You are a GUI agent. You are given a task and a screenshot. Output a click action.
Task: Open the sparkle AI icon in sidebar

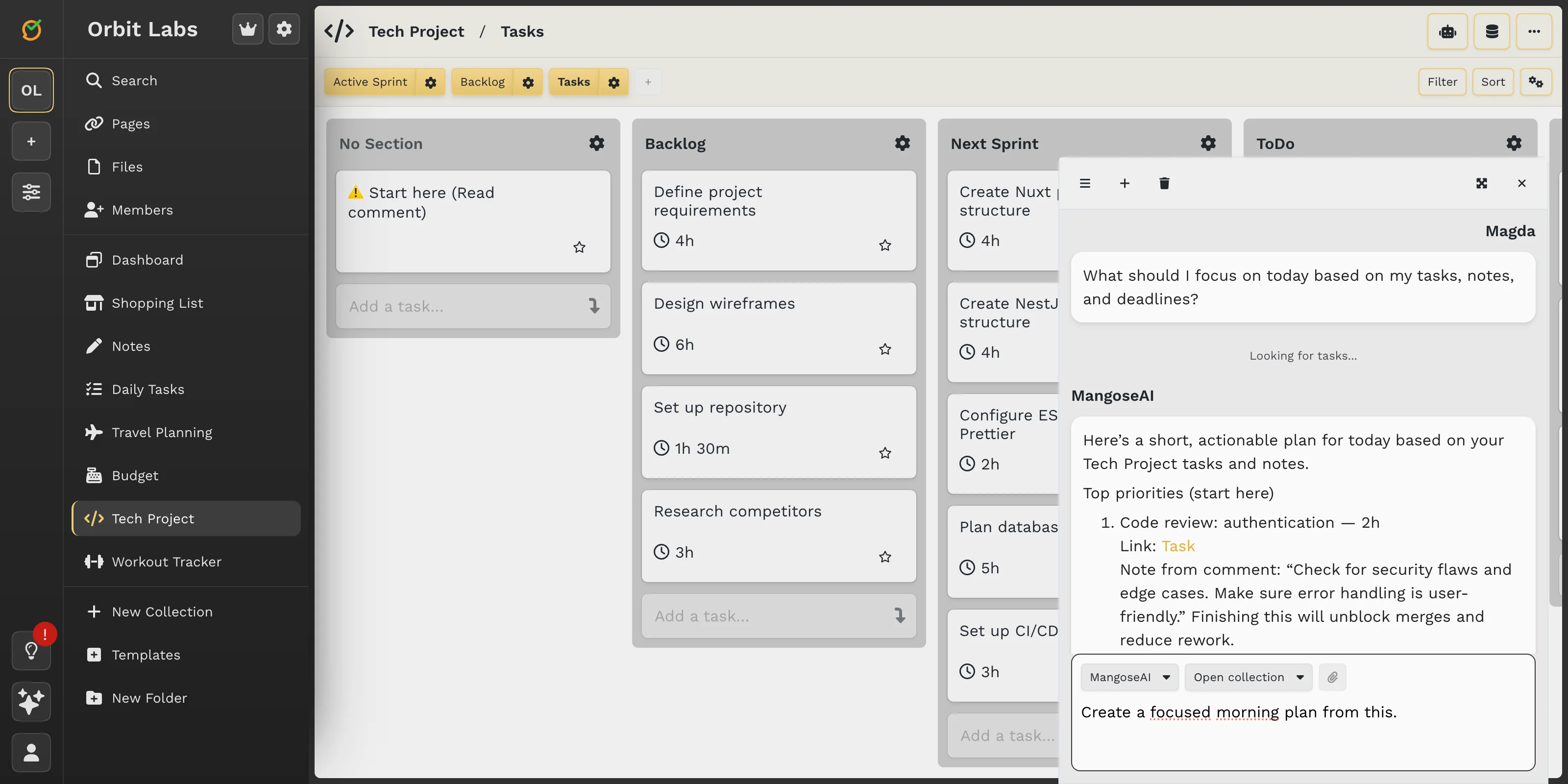(x=31, y=701)
